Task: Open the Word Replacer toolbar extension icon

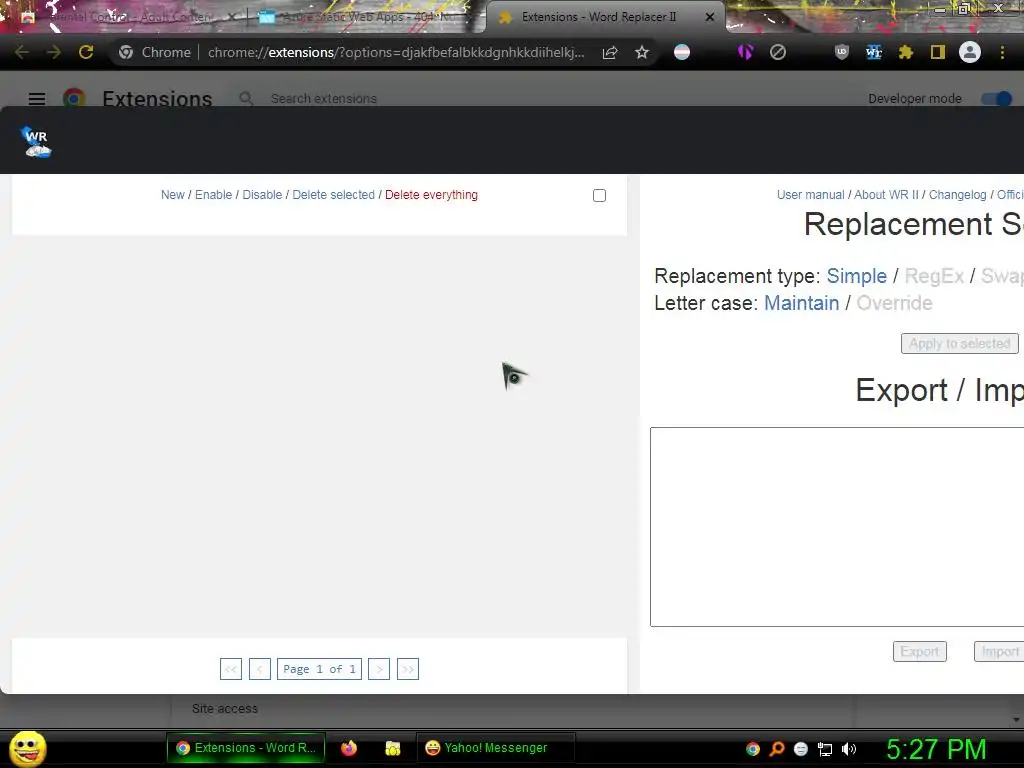Action: coord(874,52)
